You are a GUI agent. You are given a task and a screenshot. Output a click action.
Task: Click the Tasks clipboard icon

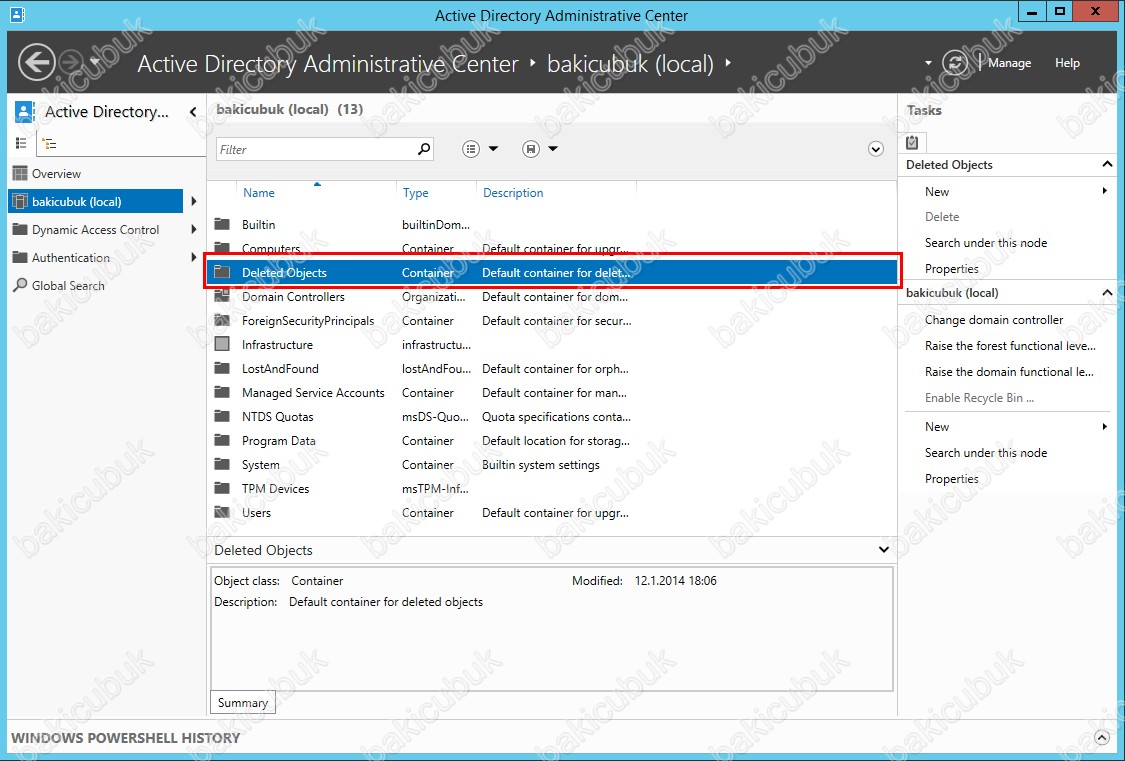[912, 142]
